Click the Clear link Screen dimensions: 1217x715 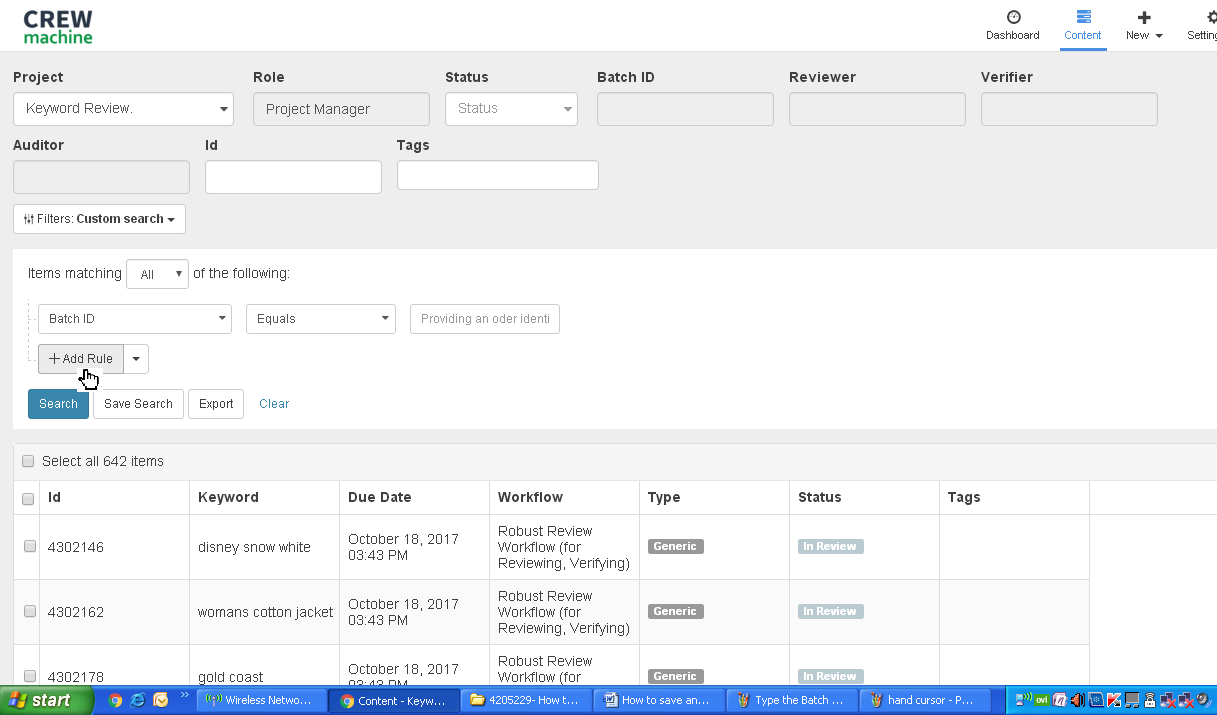(274, 404)
